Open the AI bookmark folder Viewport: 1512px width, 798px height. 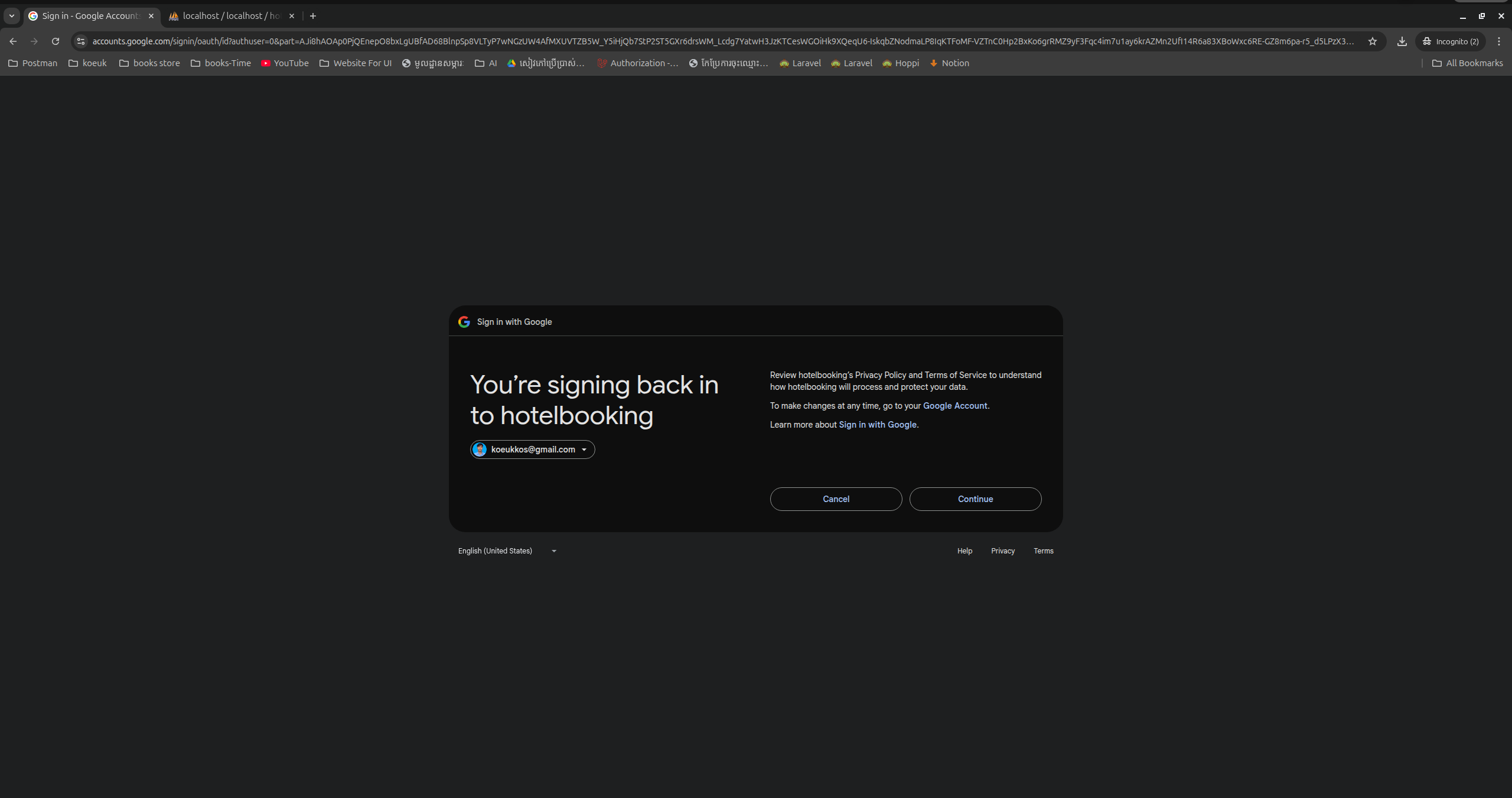(486, 63)
